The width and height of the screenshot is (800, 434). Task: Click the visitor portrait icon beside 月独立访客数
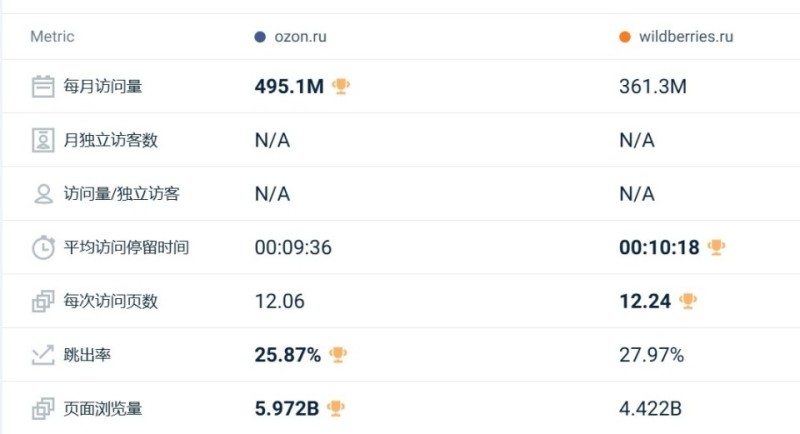[43, 140]
